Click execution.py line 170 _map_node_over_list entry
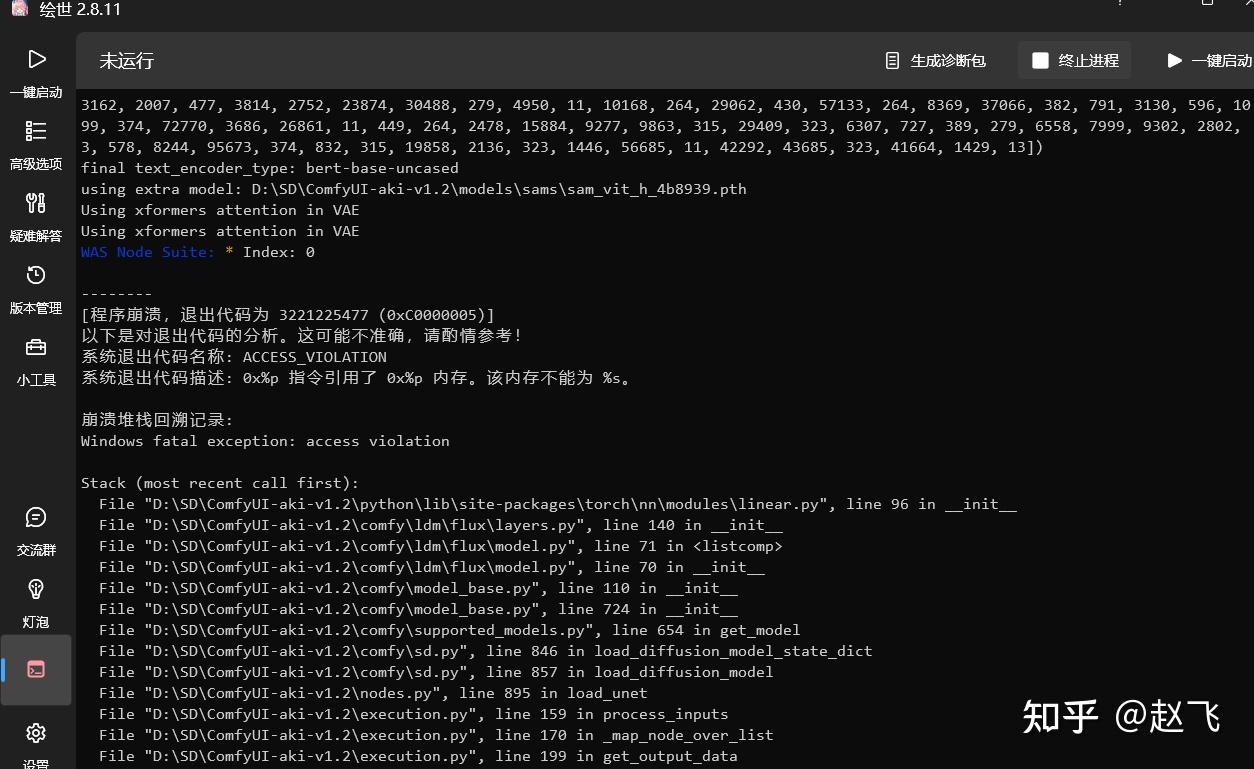 (437, 735)
